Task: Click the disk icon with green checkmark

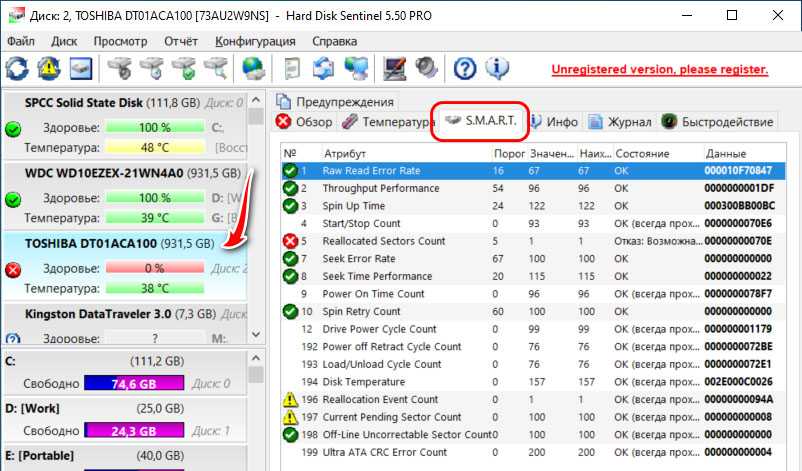Action: (183, 69)
